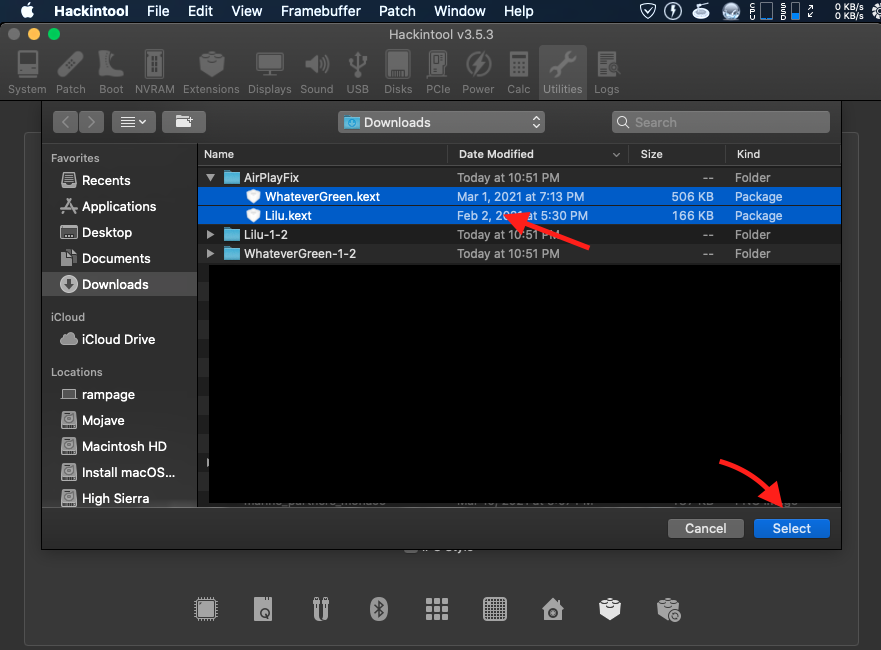Click the house with gear utility icon
Screen dimensions: 881x650
(x=553, y=610)
